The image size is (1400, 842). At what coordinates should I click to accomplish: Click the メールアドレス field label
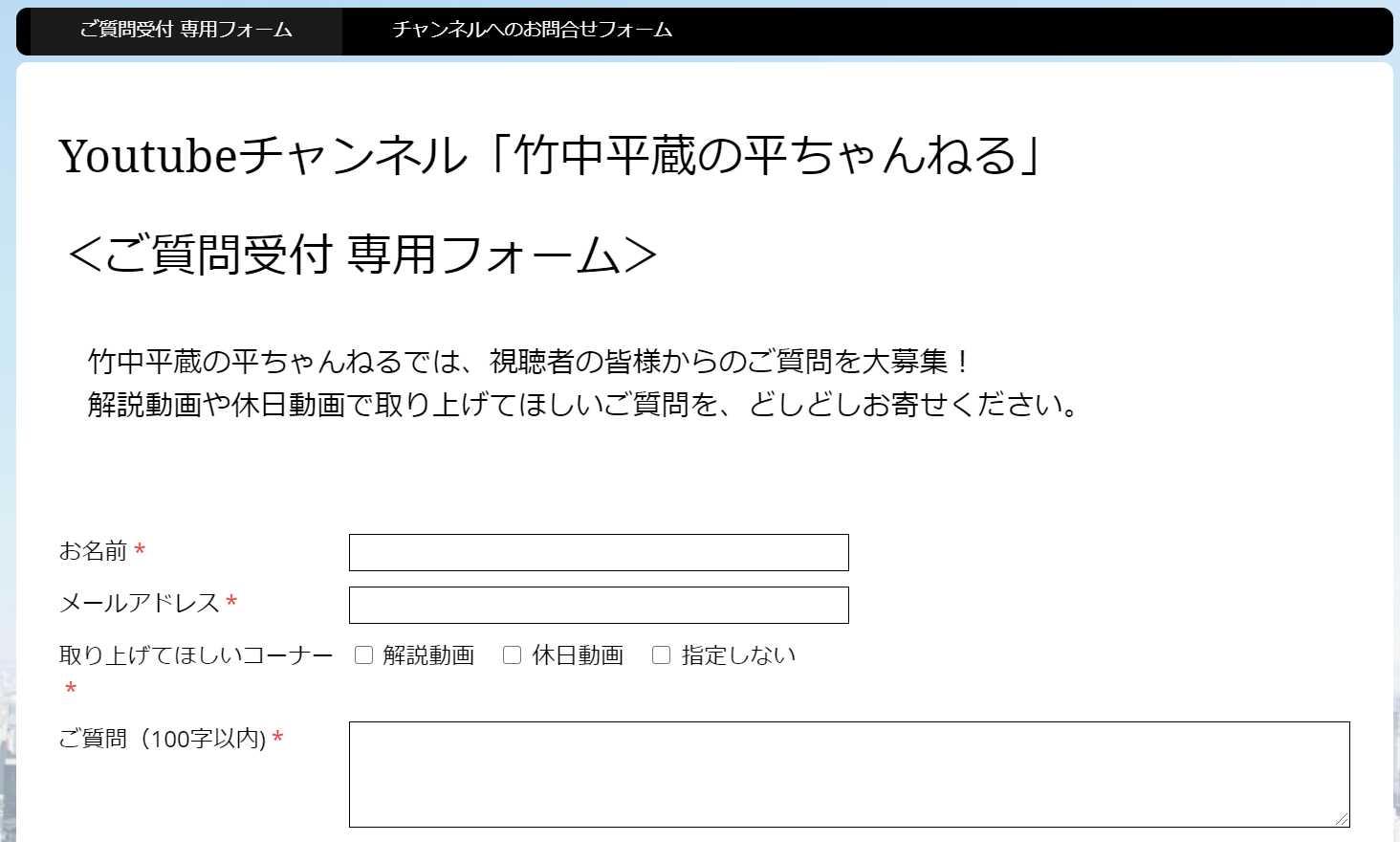[140, 603]
